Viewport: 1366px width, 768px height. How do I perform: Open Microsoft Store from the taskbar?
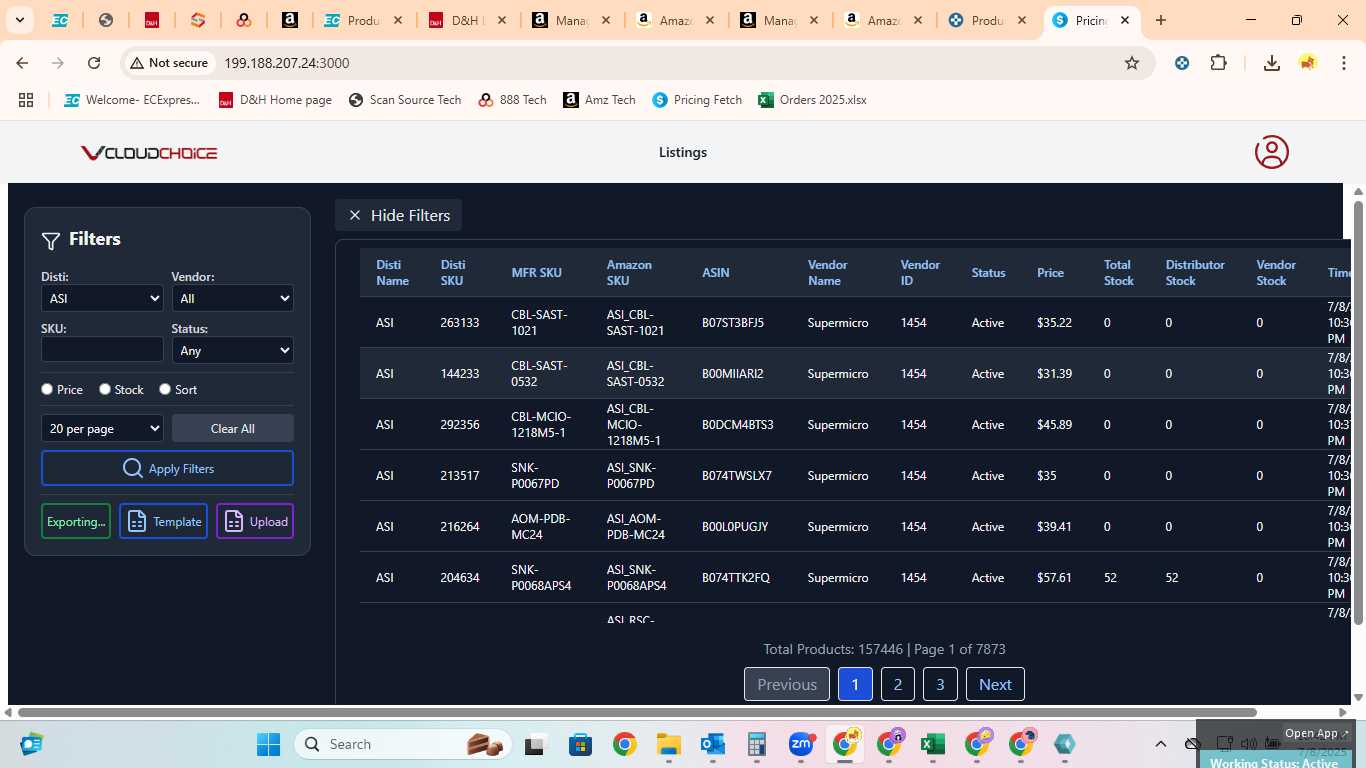pos(581,744)
